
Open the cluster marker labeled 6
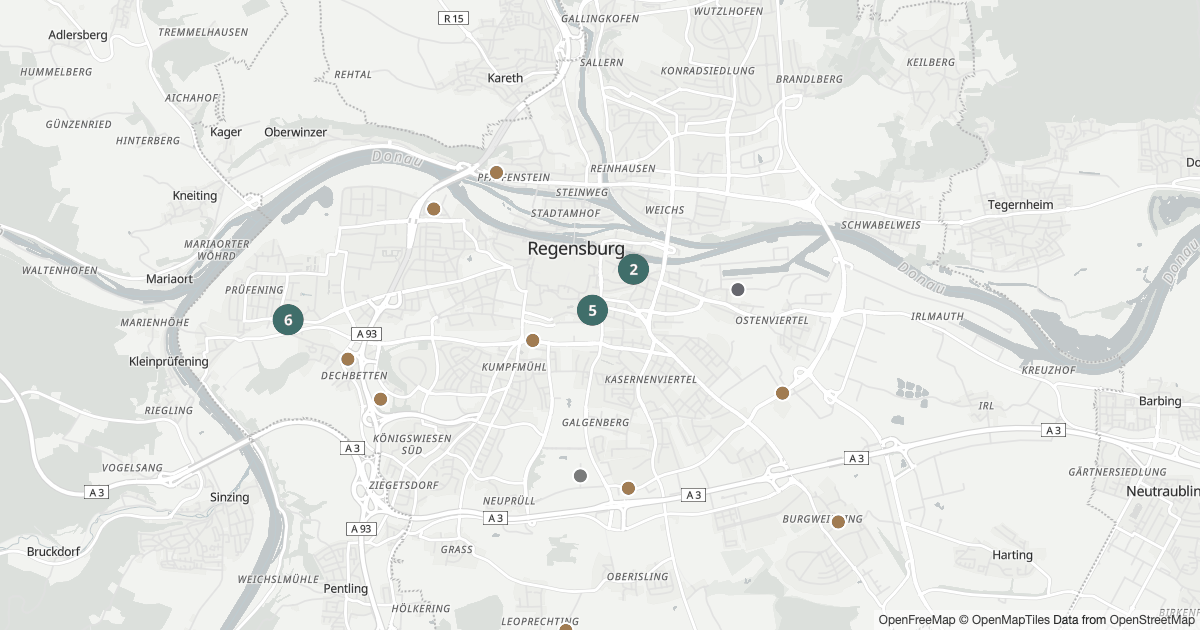tap(288, 320)
